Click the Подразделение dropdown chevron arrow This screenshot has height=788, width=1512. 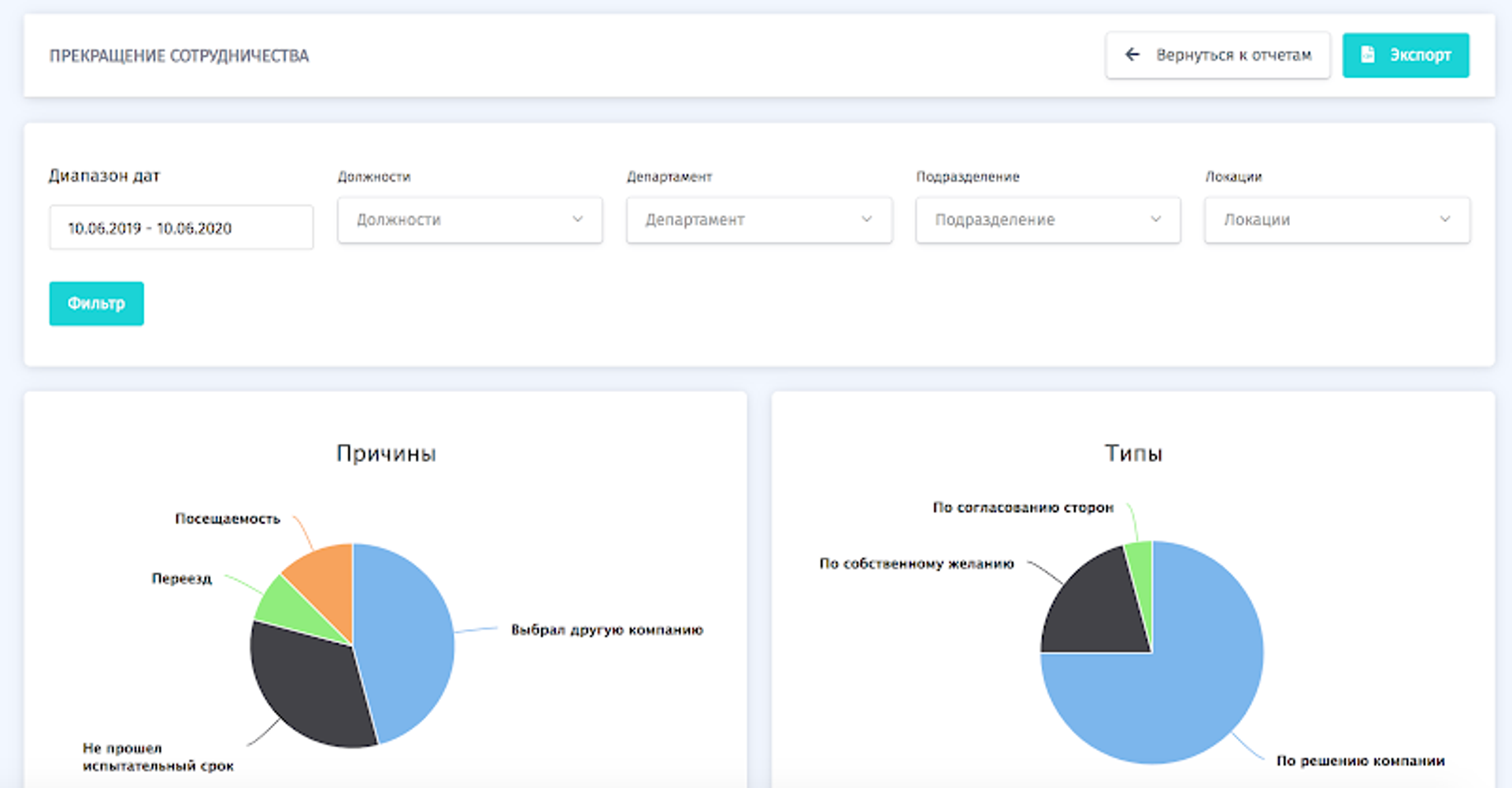click(x=1155, y=219)
